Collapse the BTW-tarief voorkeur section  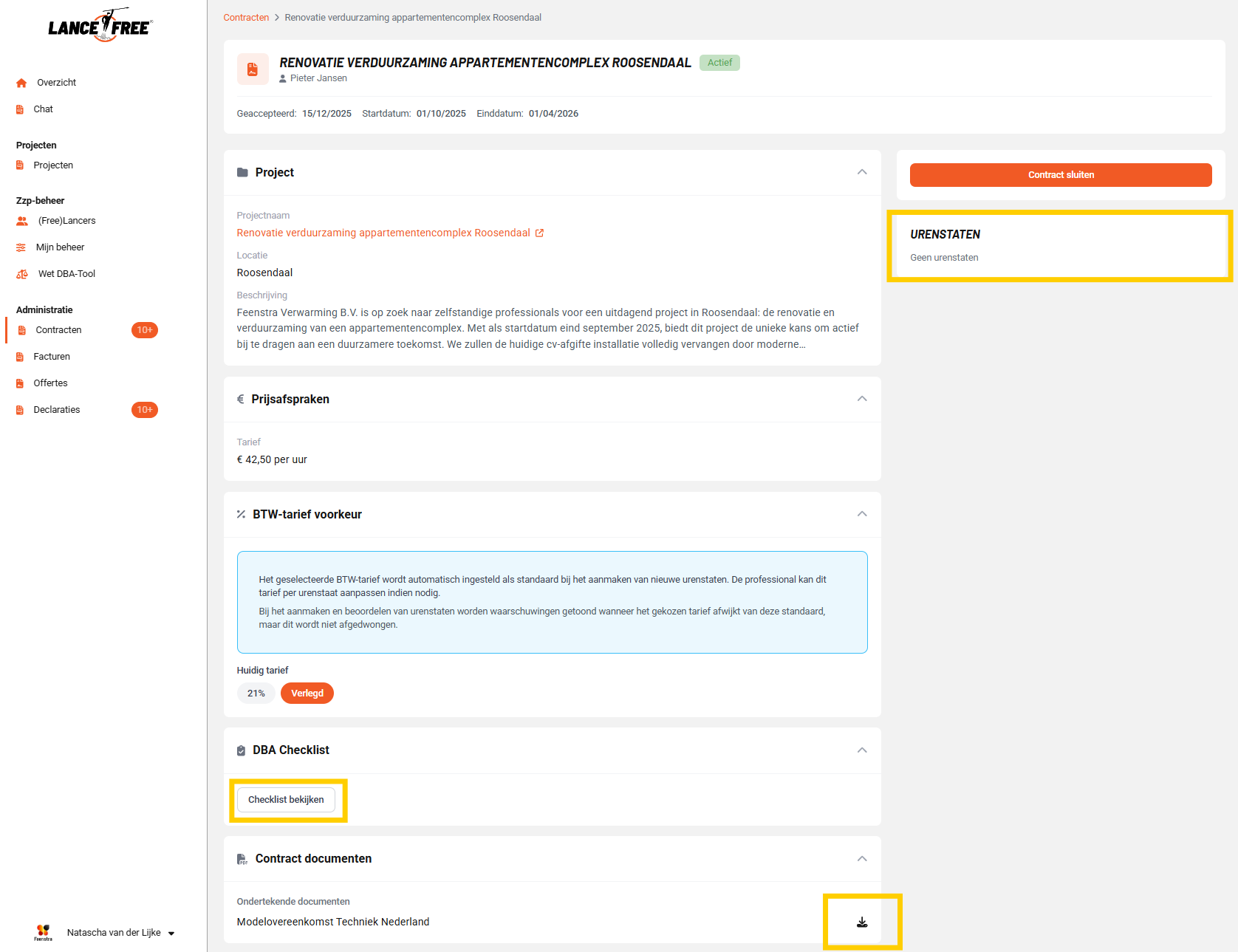861,514
